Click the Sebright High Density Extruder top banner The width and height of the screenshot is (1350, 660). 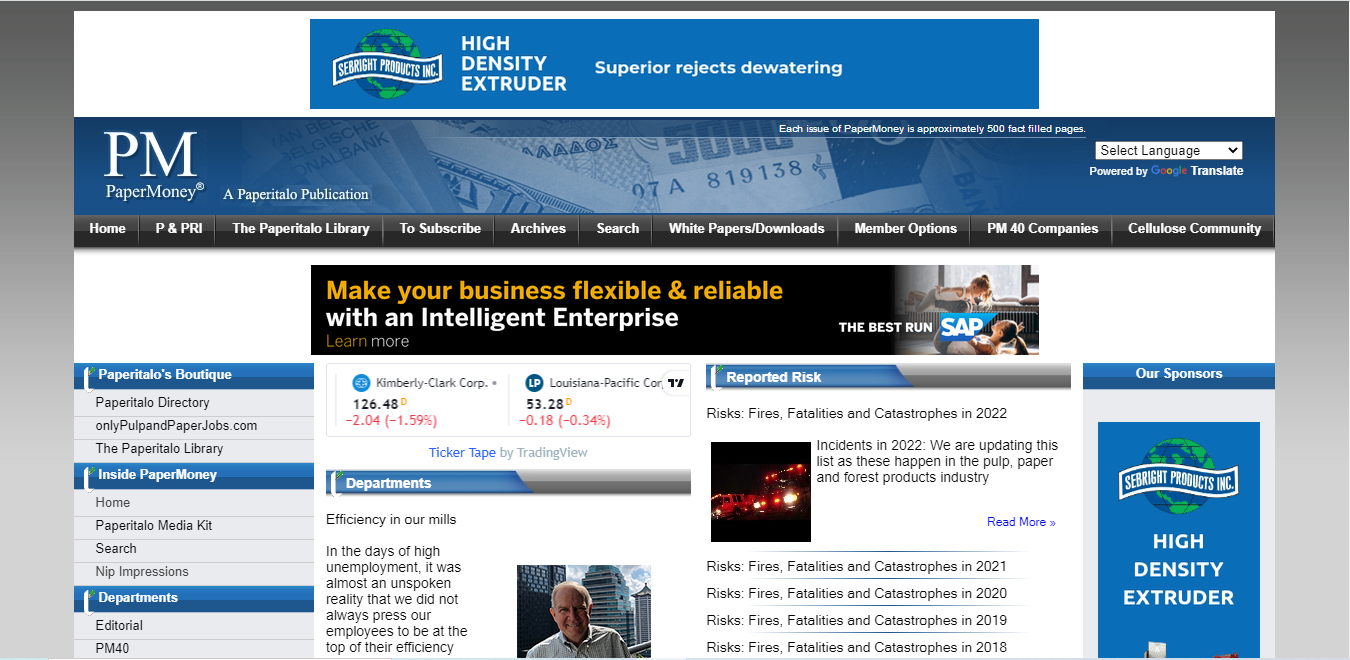pos(674,64)
